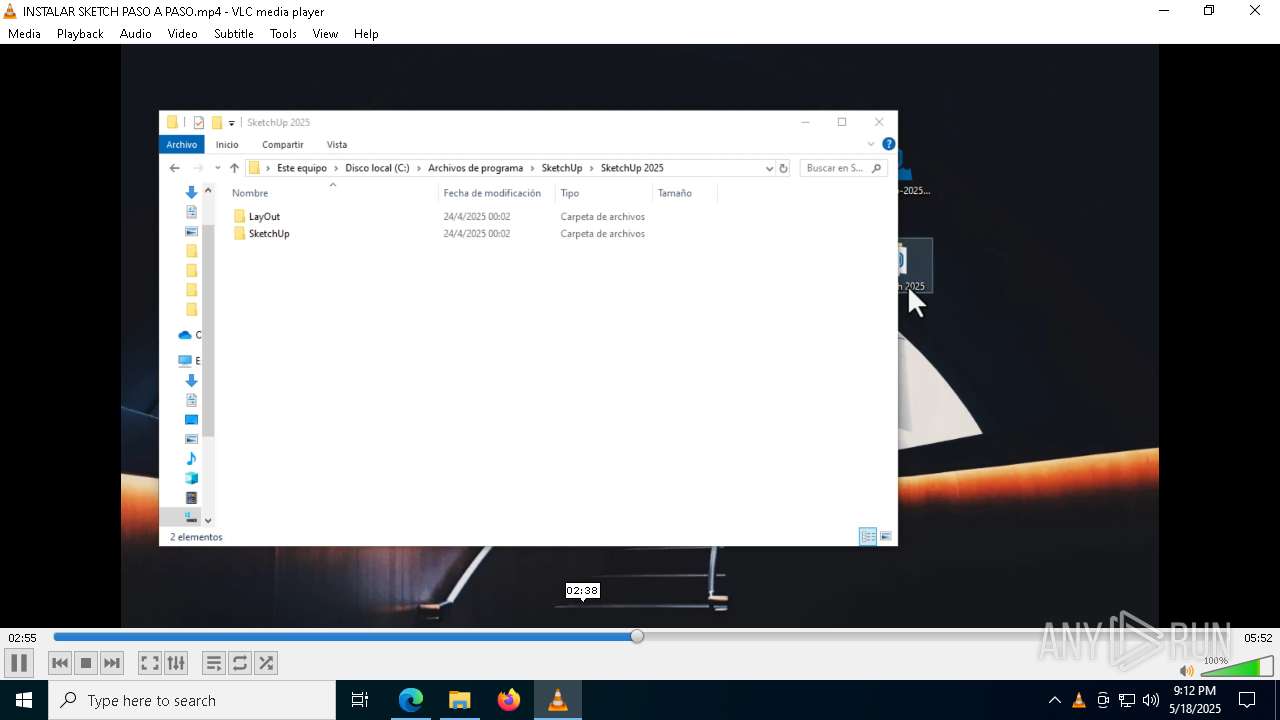Click the Vista tab in the video
This screenshot has height=720, width=1280.
click(x=337, y=145)
